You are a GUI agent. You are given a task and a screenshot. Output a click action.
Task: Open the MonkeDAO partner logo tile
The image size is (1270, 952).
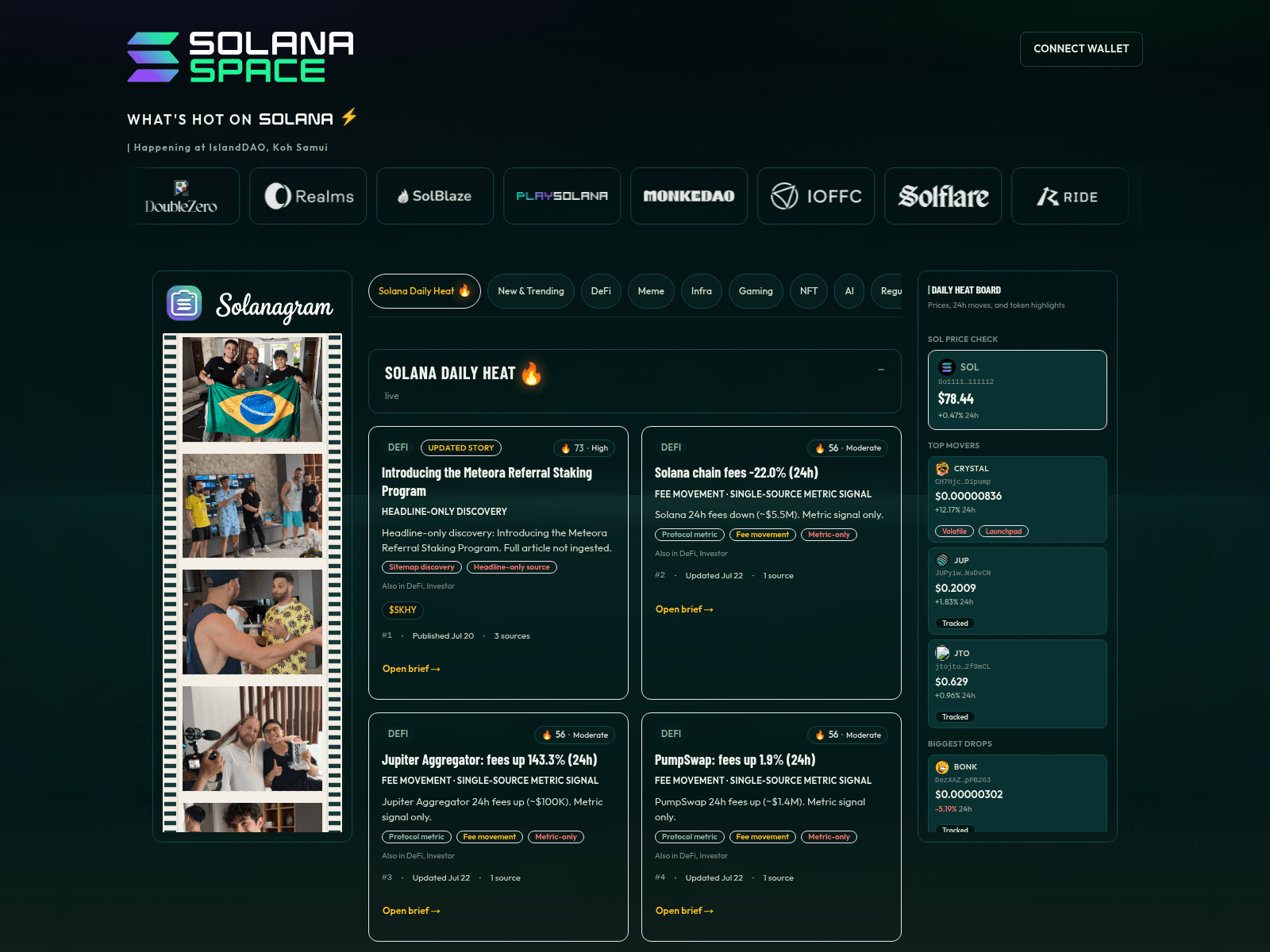(x=689, y=196)
